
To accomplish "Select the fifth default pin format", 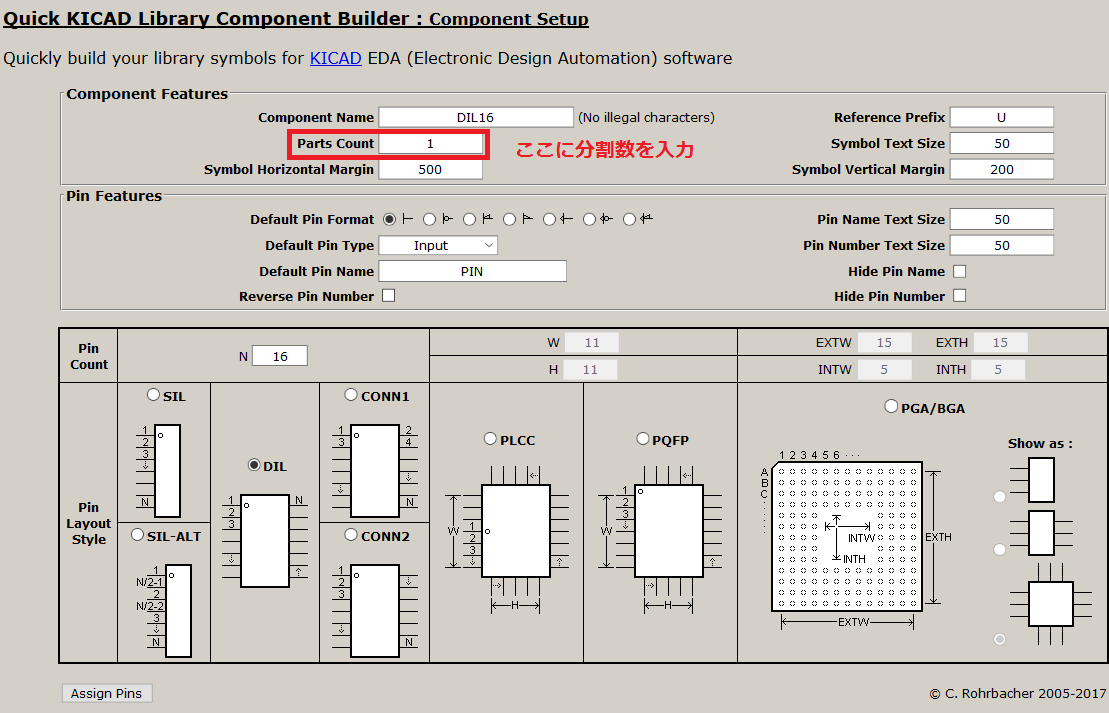I will coord(550,219).
